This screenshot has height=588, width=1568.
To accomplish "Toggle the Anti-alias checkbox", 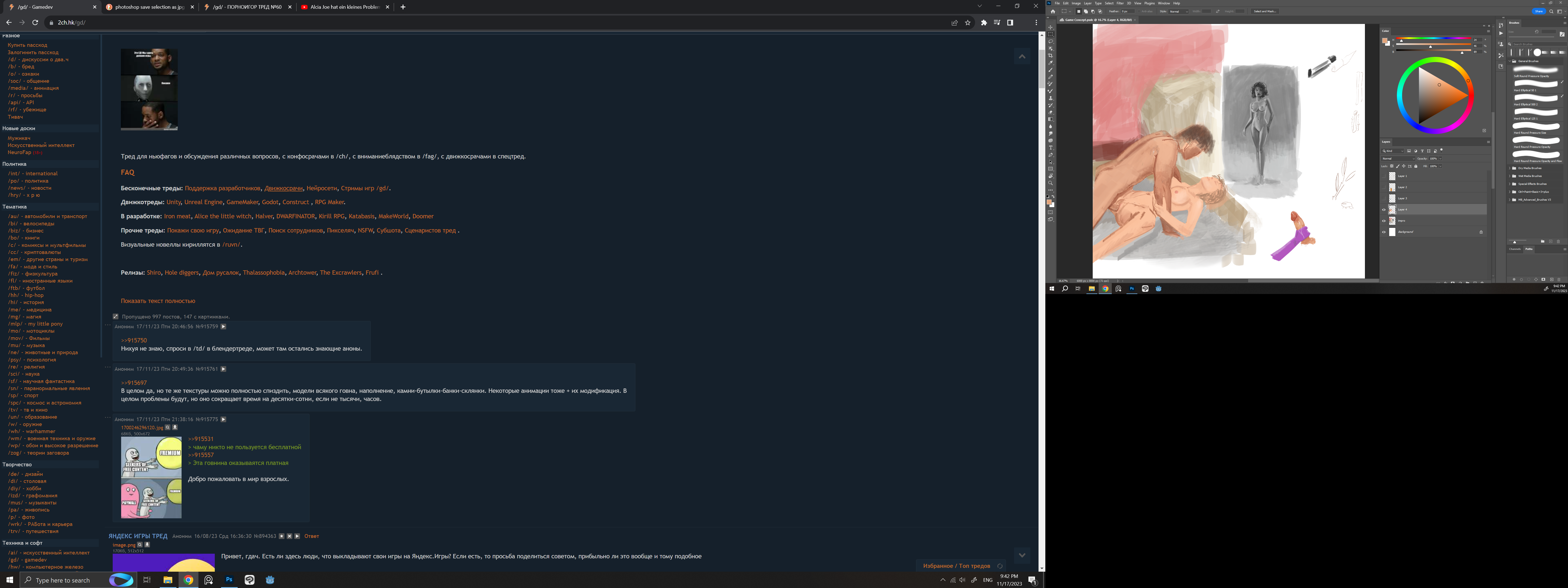I will tap(1139, 11).
